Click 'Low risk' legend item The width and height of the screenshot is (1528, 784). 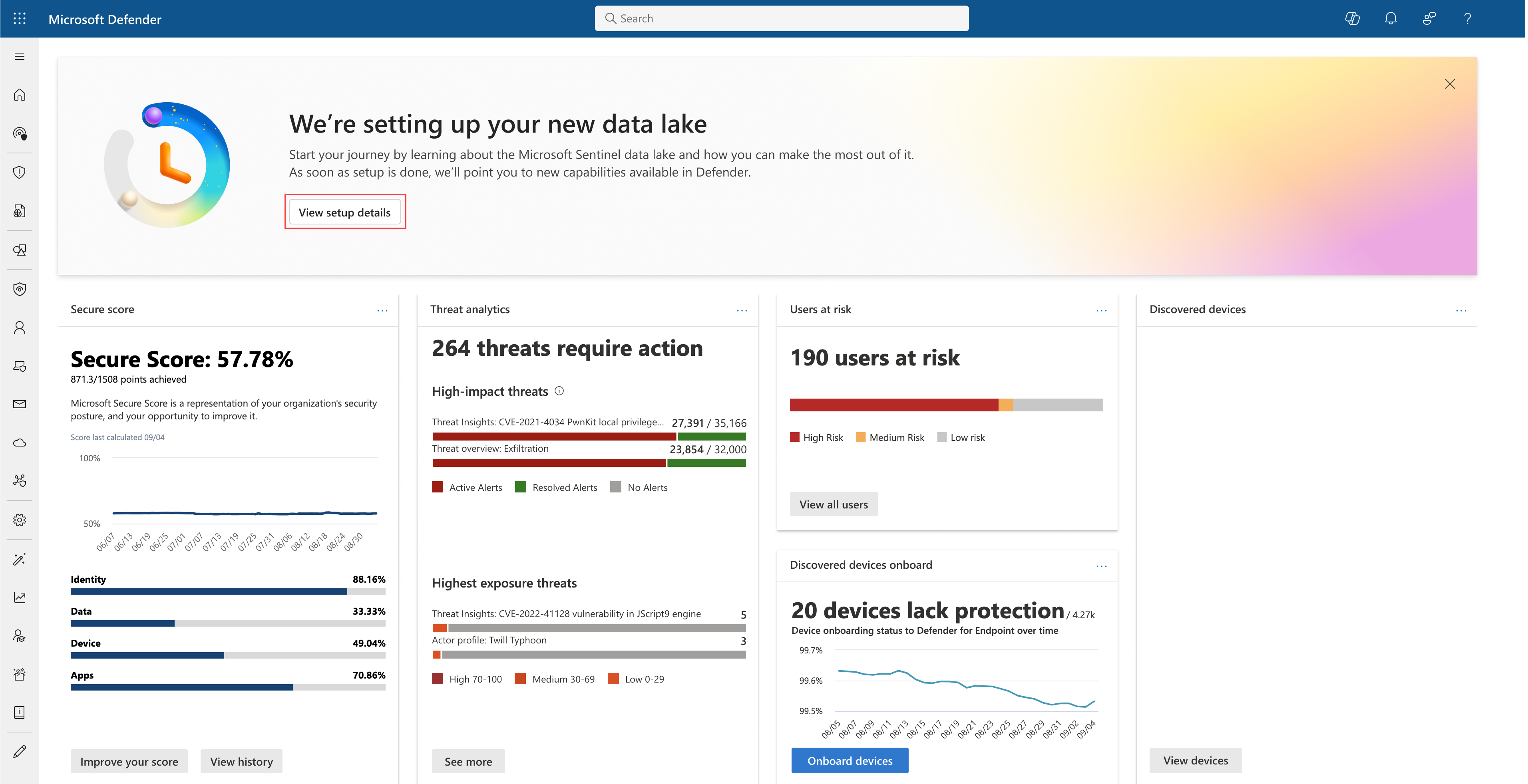[961, 437]
